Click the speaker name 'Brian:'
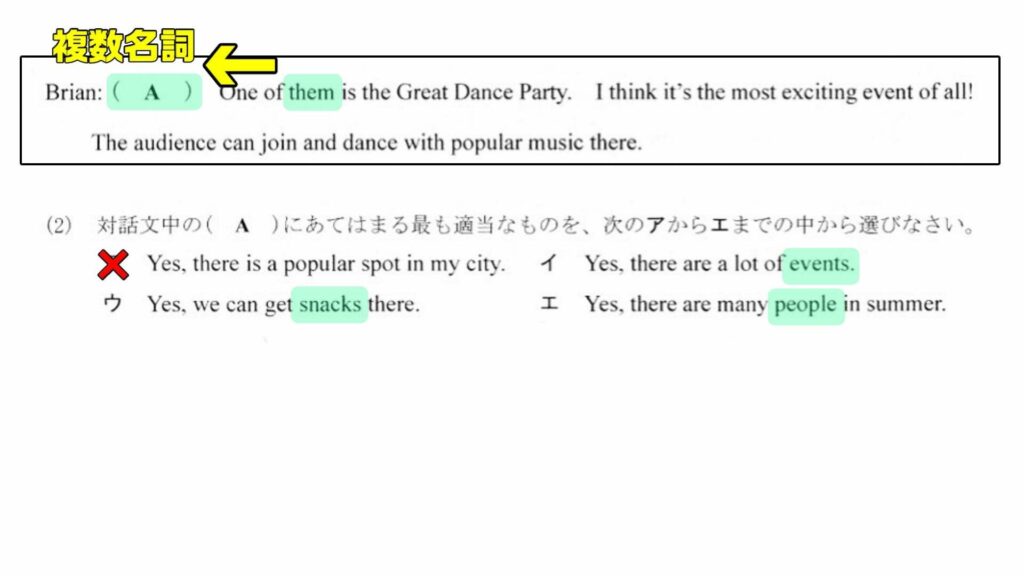 click(73, 92)
